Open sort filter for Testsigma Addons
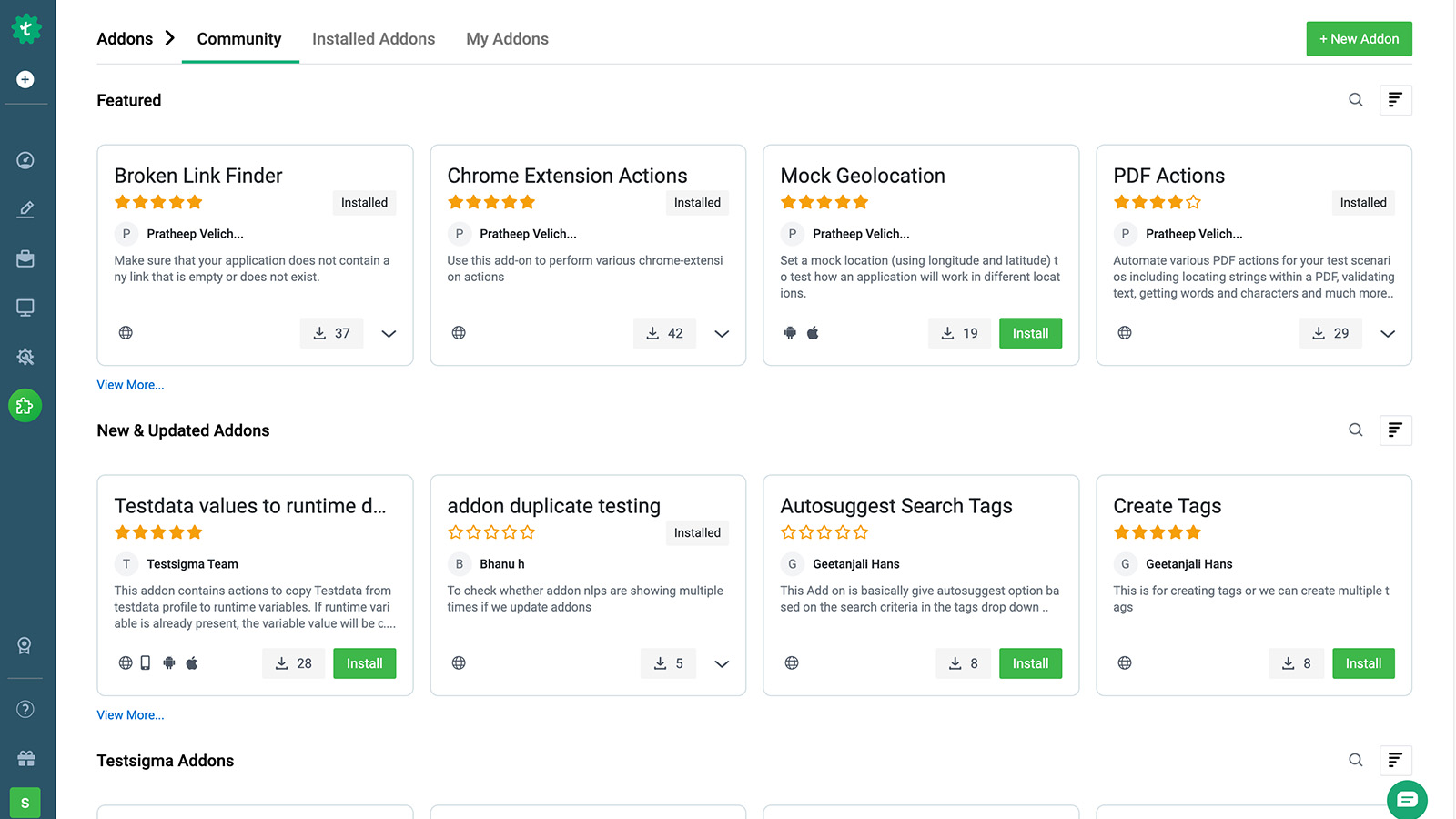Screen dimensions: 1456x819 tap(1396, 761)
